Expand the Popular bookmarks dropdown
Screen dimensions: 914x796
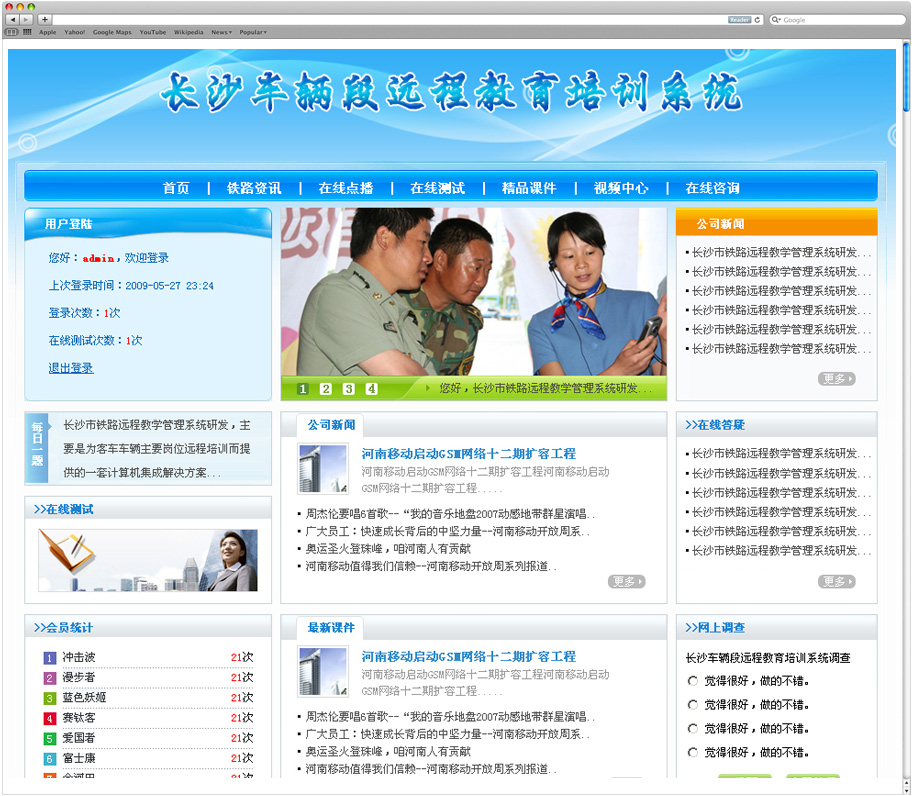(253, 32)
